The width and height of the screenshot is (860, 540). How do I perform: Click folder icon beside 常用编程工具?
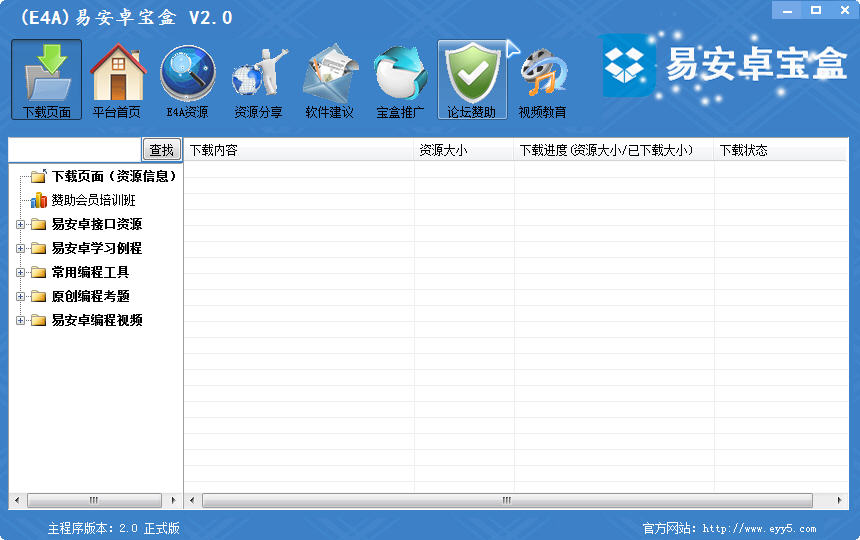38,272
